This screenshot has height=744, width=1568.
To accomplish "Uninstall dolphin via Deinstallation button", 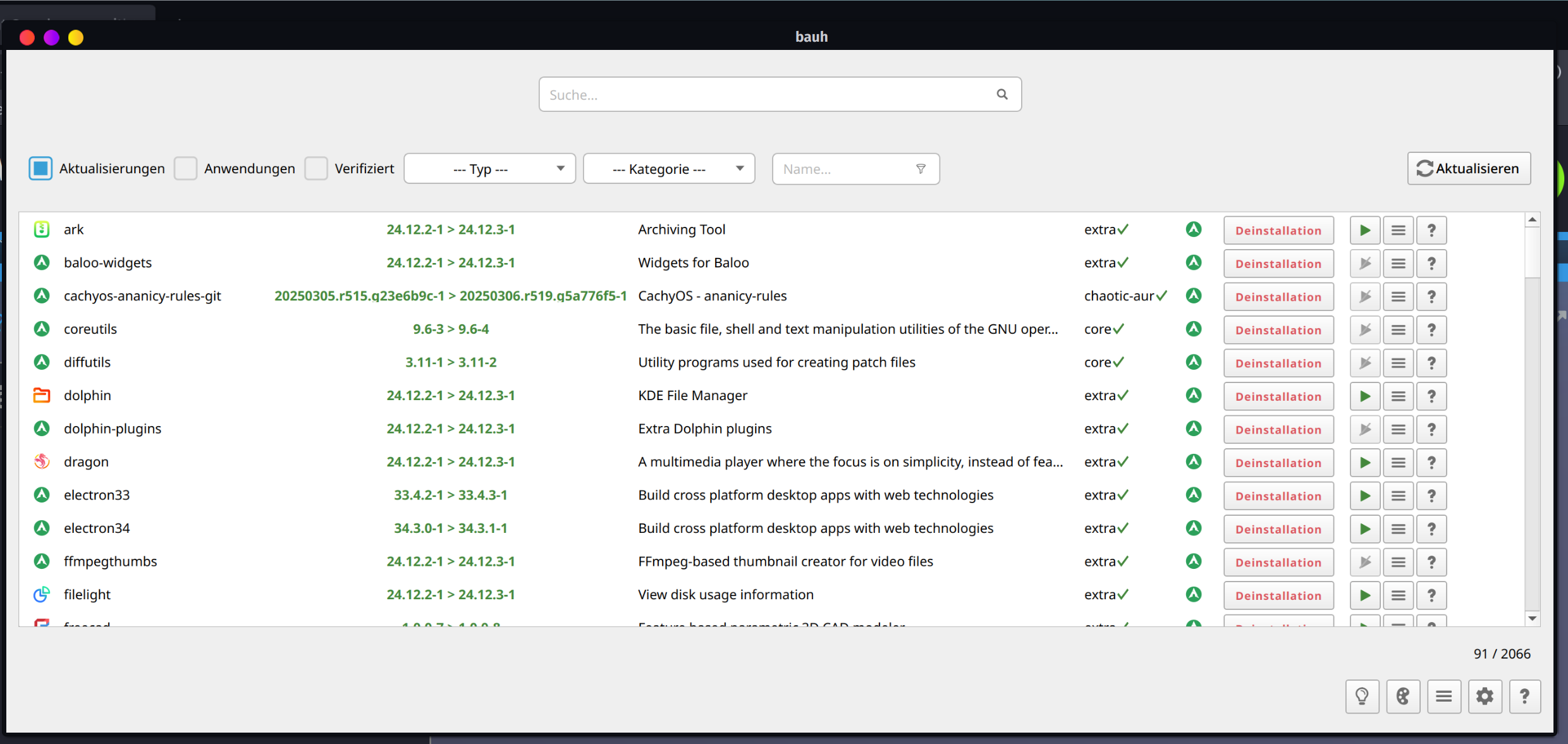I will click(x=1278, y=396).
